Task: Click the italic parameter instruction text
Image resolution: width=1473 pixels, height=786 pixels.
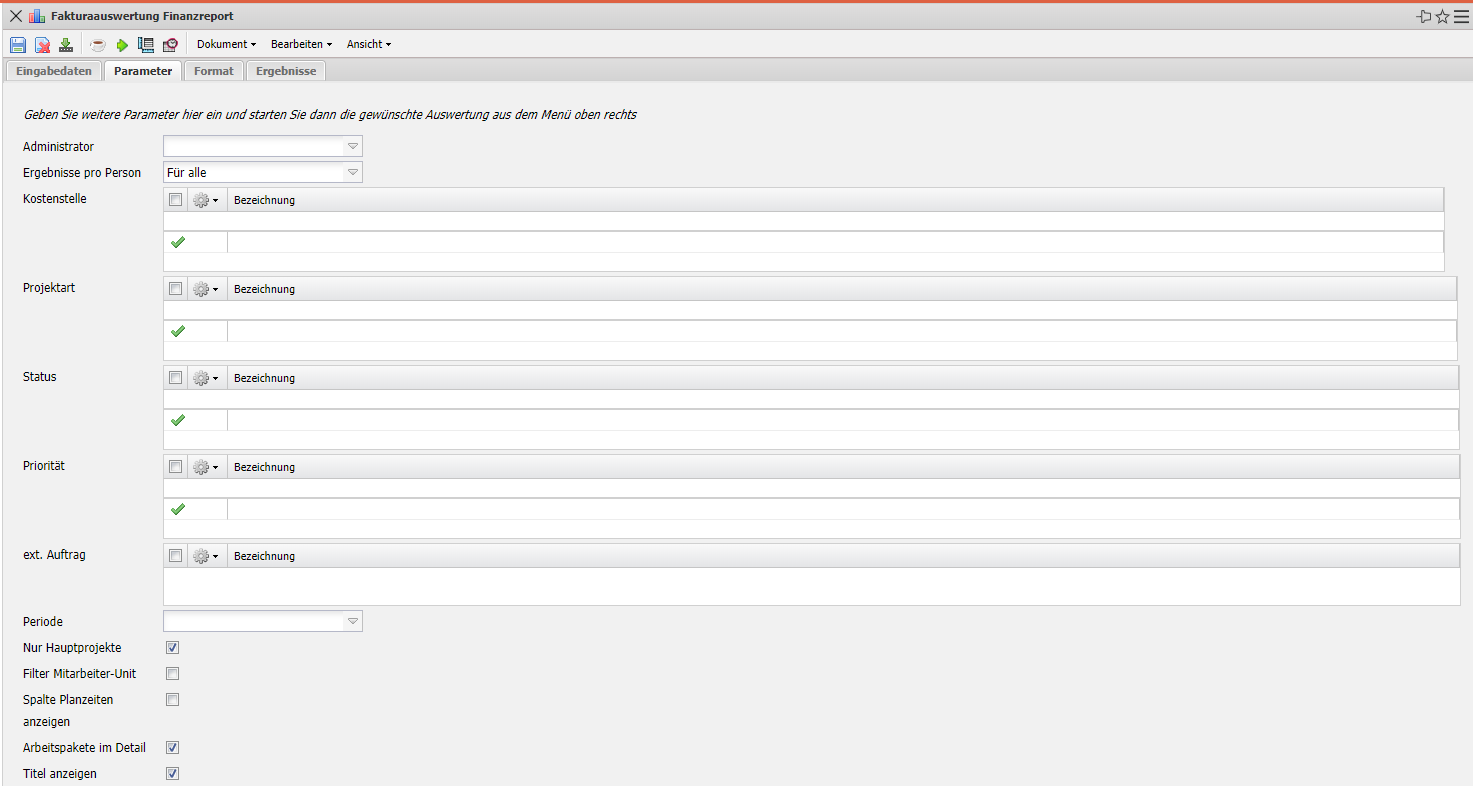Action: pos(330,115)
